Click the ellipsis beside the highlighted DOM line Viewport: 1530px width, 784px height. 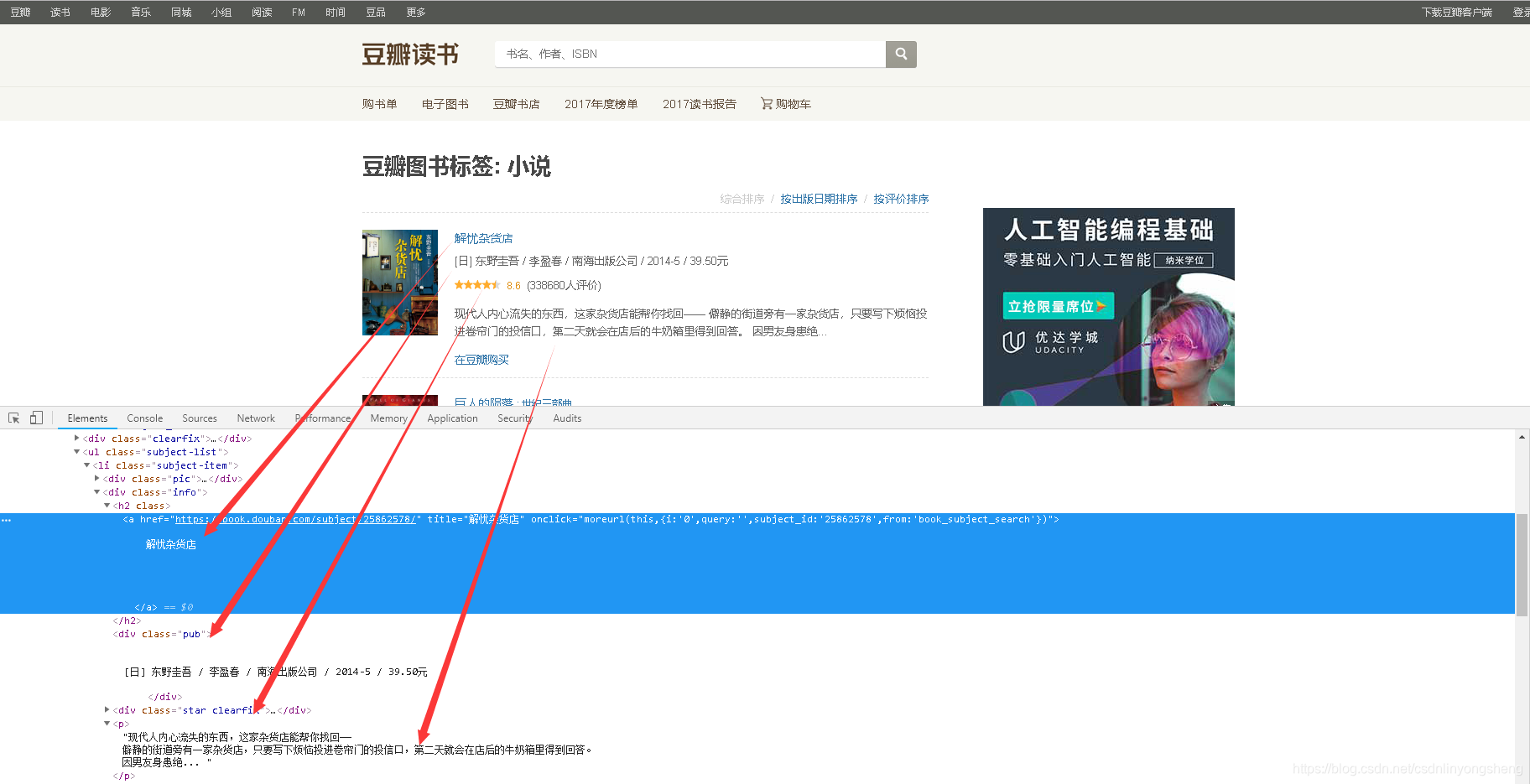click(7, 520)
